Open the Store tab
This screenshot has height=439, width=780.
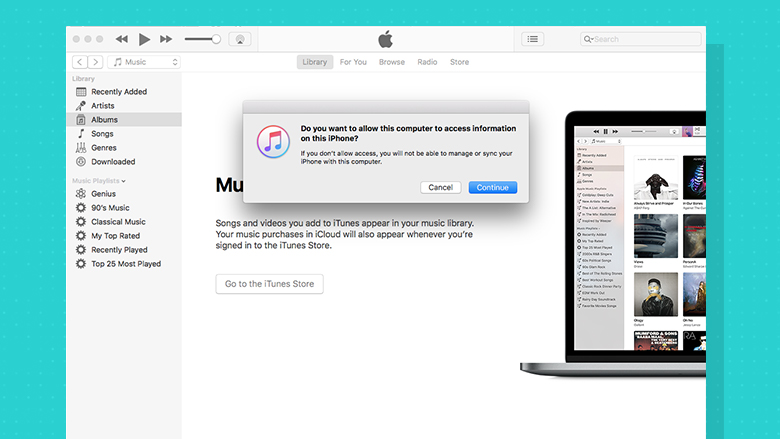[460, 62]
